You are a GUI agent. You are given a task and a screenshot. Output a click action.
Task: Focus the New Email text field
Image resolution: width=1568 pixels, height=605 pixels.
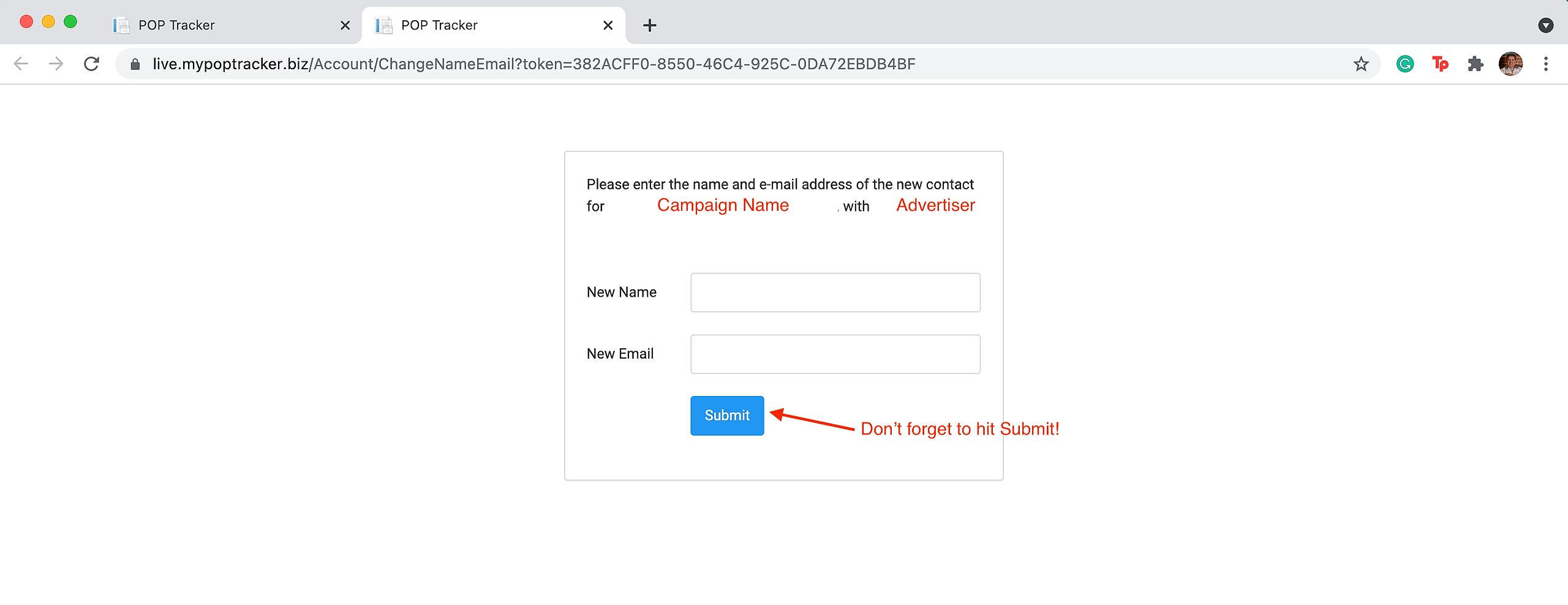(835, 354)
